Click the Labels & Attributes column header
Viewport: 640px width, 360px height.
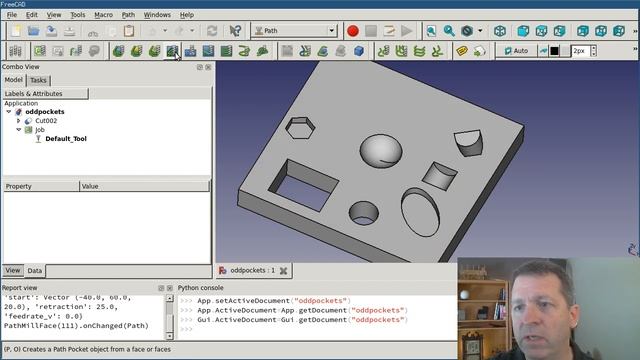[45, 94]
